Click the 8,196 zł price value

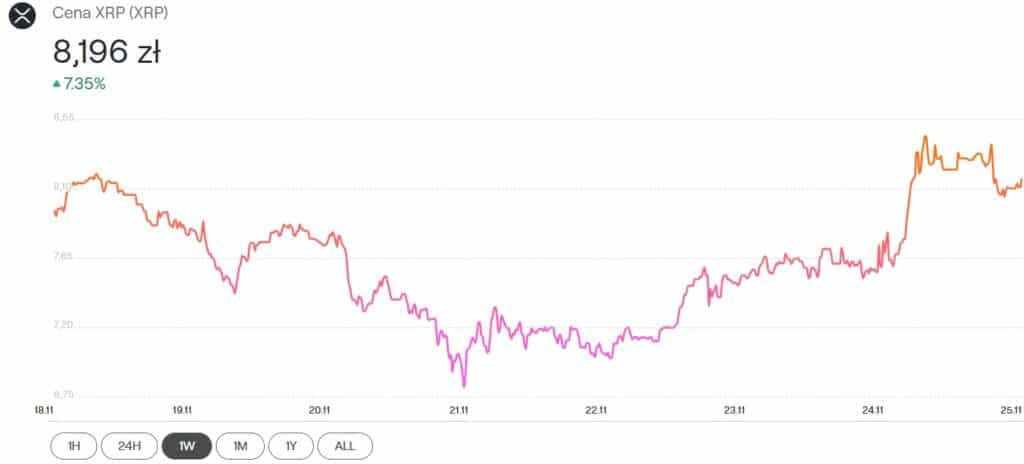coord(106,52)
